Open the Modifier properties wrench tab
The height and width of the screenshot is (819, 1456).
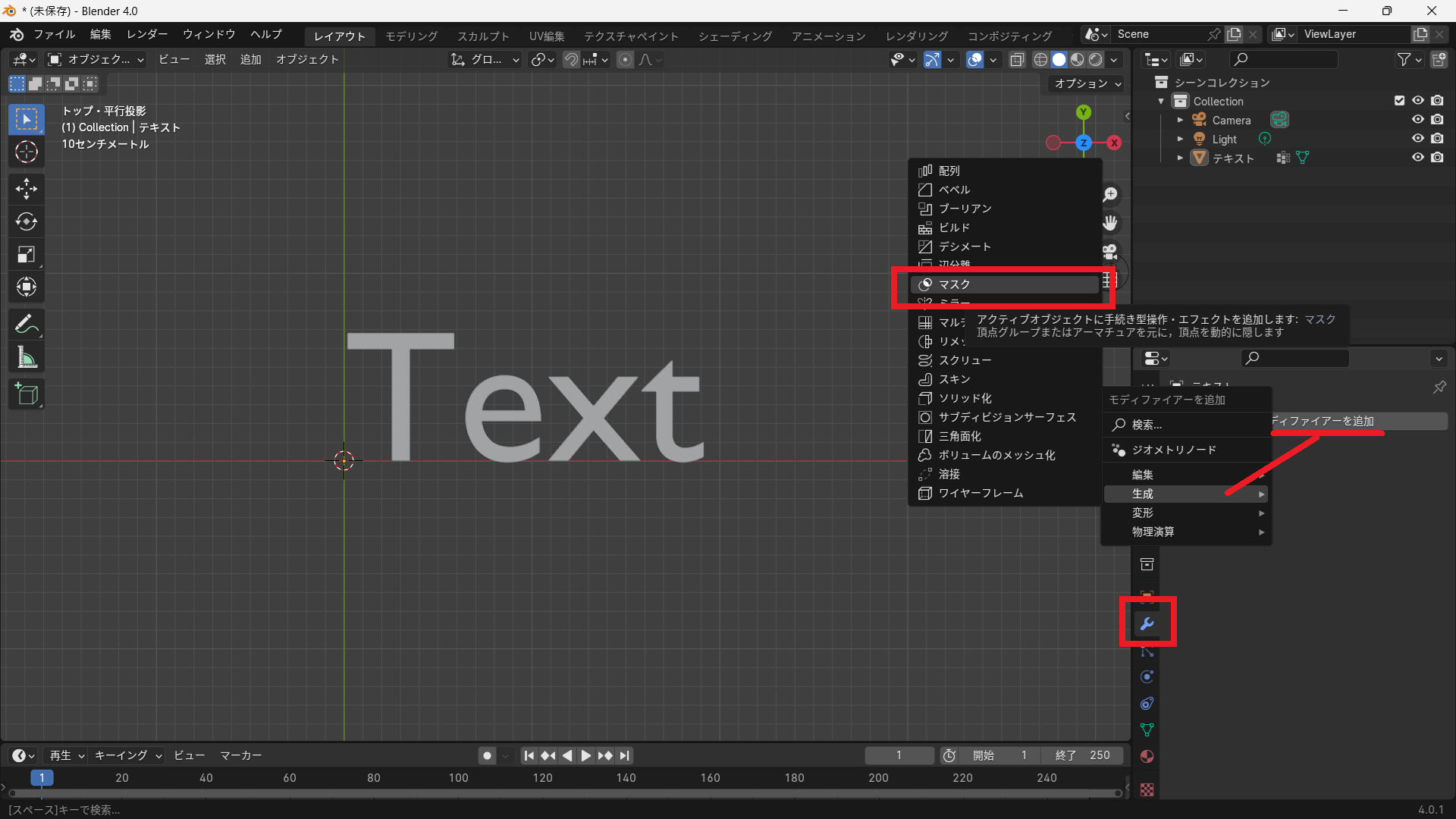pyautogui.click(x=1147, y=623)
